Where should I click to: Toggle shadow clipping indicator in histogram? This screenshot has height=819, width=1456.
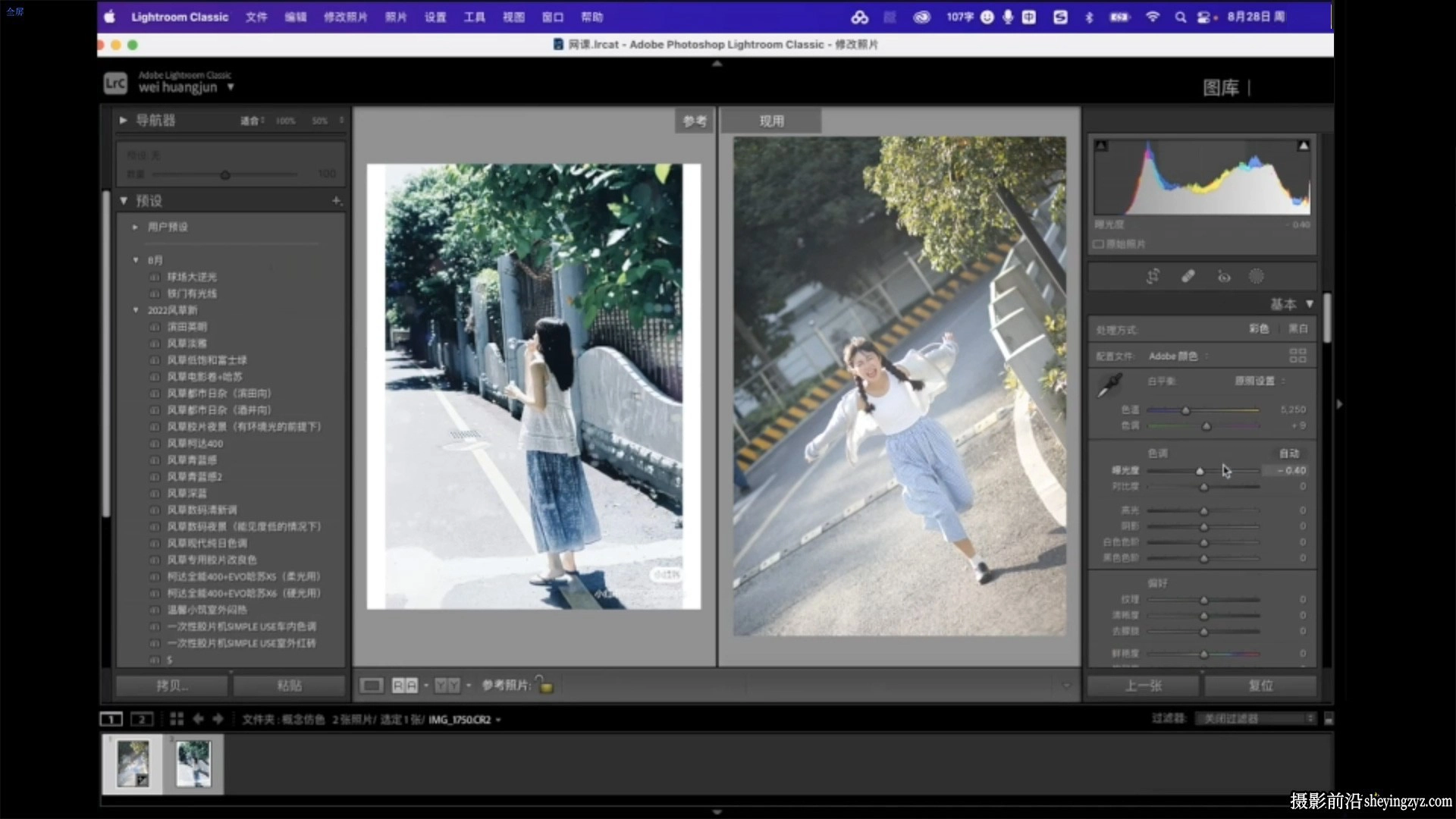coord(1101,146)
